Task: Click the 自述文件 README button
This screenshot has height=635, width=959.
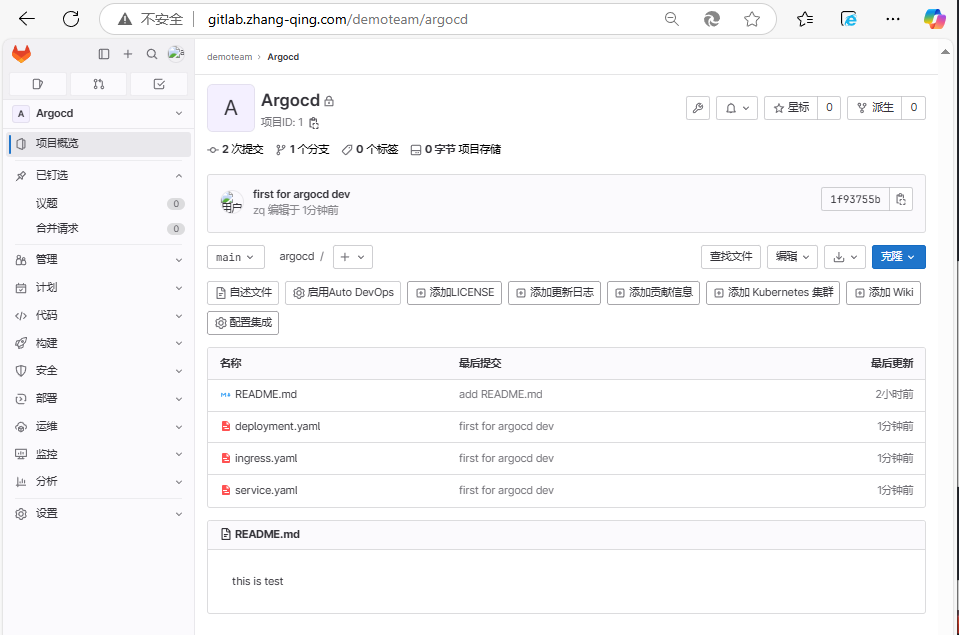Action: coord(243,292)
